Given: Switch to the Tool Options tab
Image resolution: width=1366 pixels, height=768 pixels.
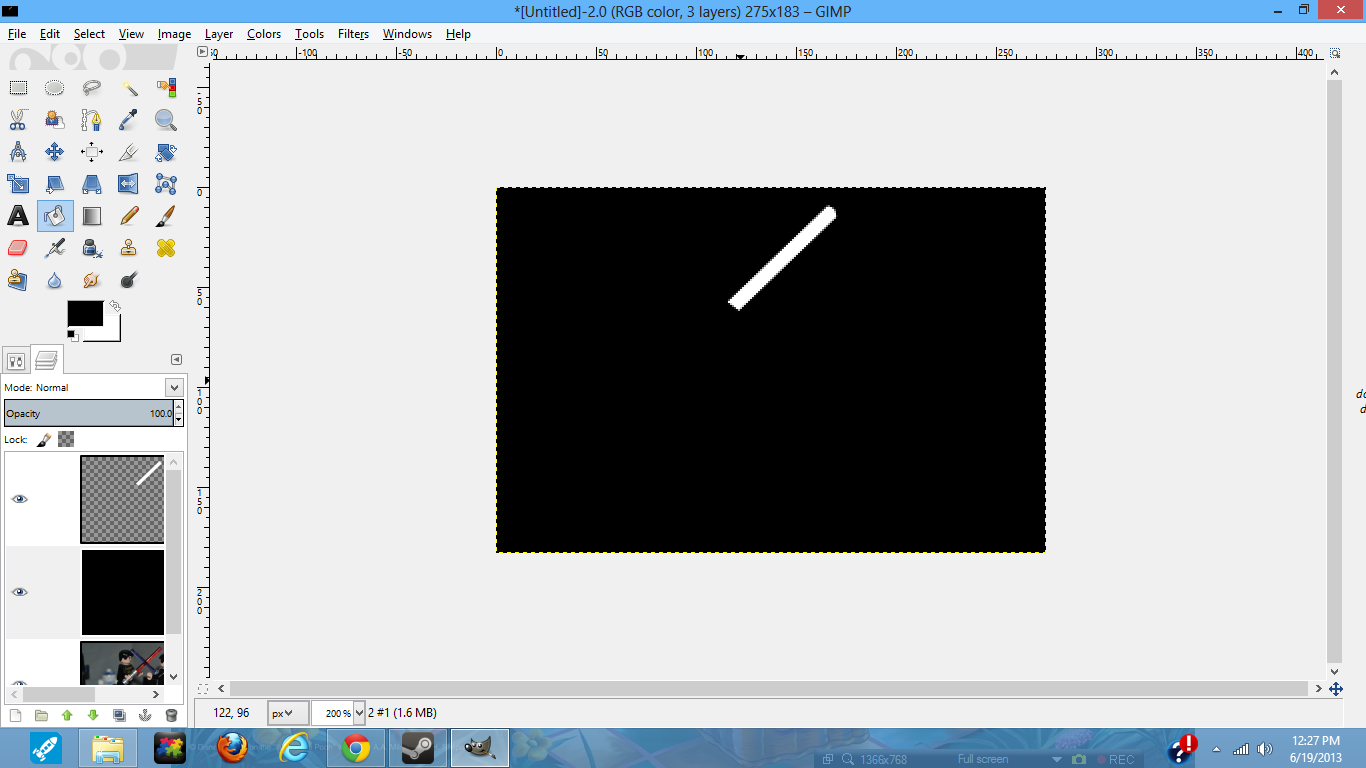Looking at the screenshot, I should click(14, 359).
